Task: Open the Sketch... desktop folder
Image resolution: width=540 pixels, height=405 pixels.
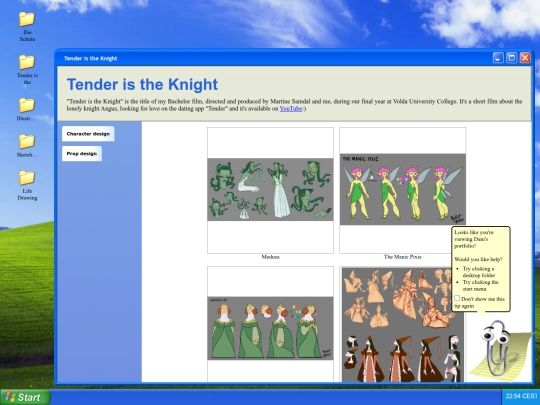Action: pyautogui.click(x=27, y=146)
